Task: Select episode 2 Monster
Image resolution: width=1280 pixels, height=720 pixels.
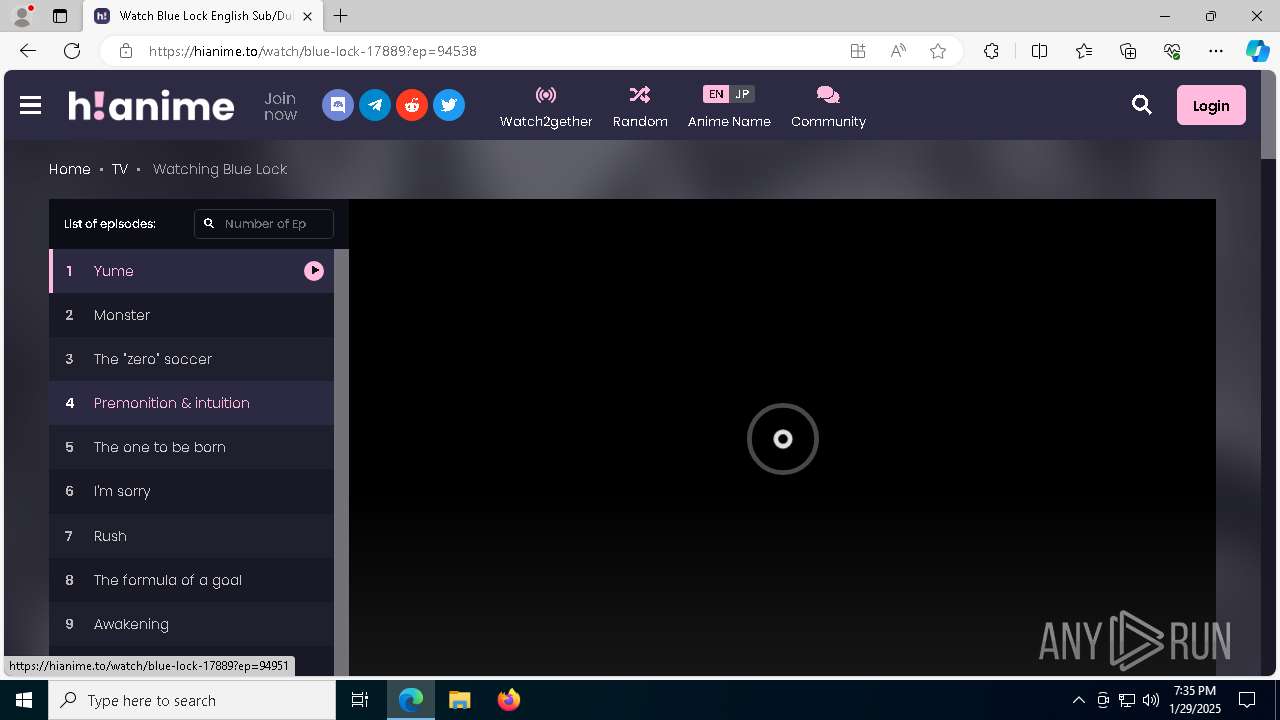Action: (191, 315)
